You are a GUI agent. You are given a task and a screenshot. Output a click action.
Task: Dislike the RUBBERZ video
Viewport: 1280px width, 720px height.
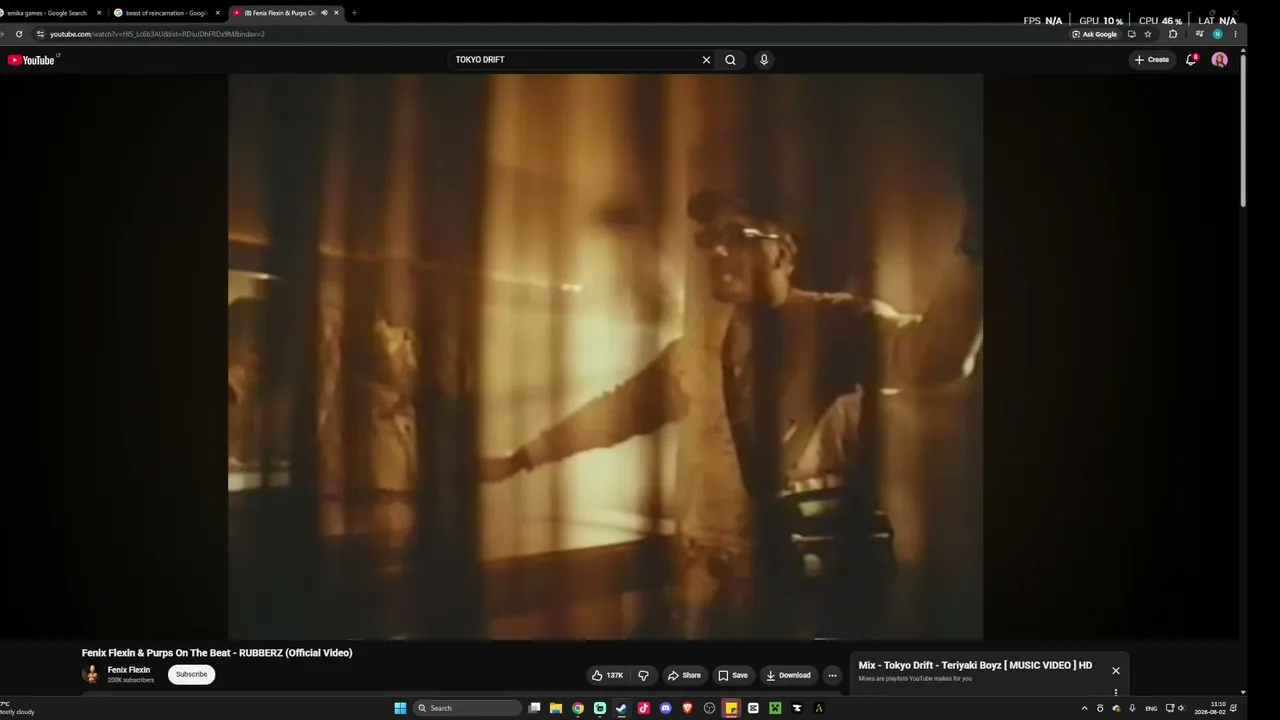pos(643,675)
